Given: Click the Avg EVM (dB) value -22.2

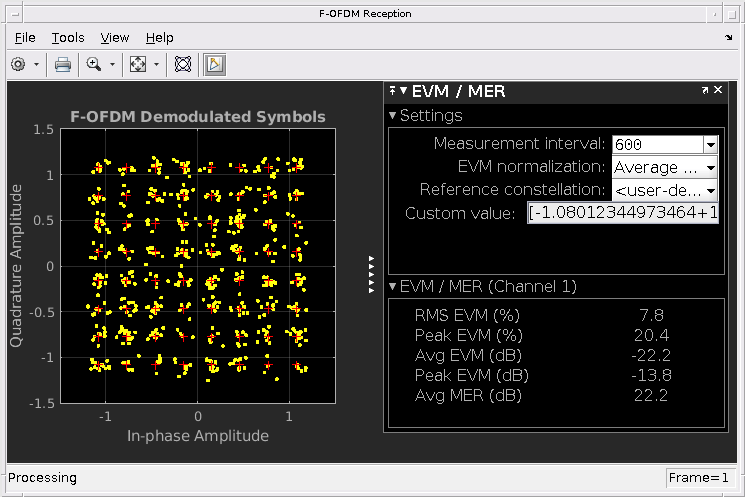Looking at the screenshot, I should click(x=651, y=355).
